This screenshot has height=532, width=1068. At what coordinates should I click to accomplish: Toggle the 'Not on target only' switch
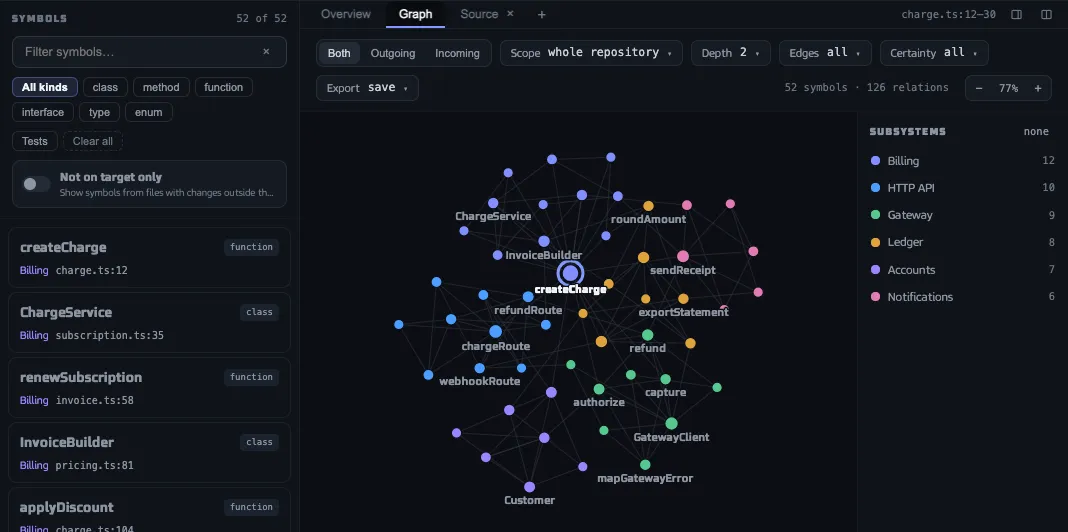(x=36, y=184)
